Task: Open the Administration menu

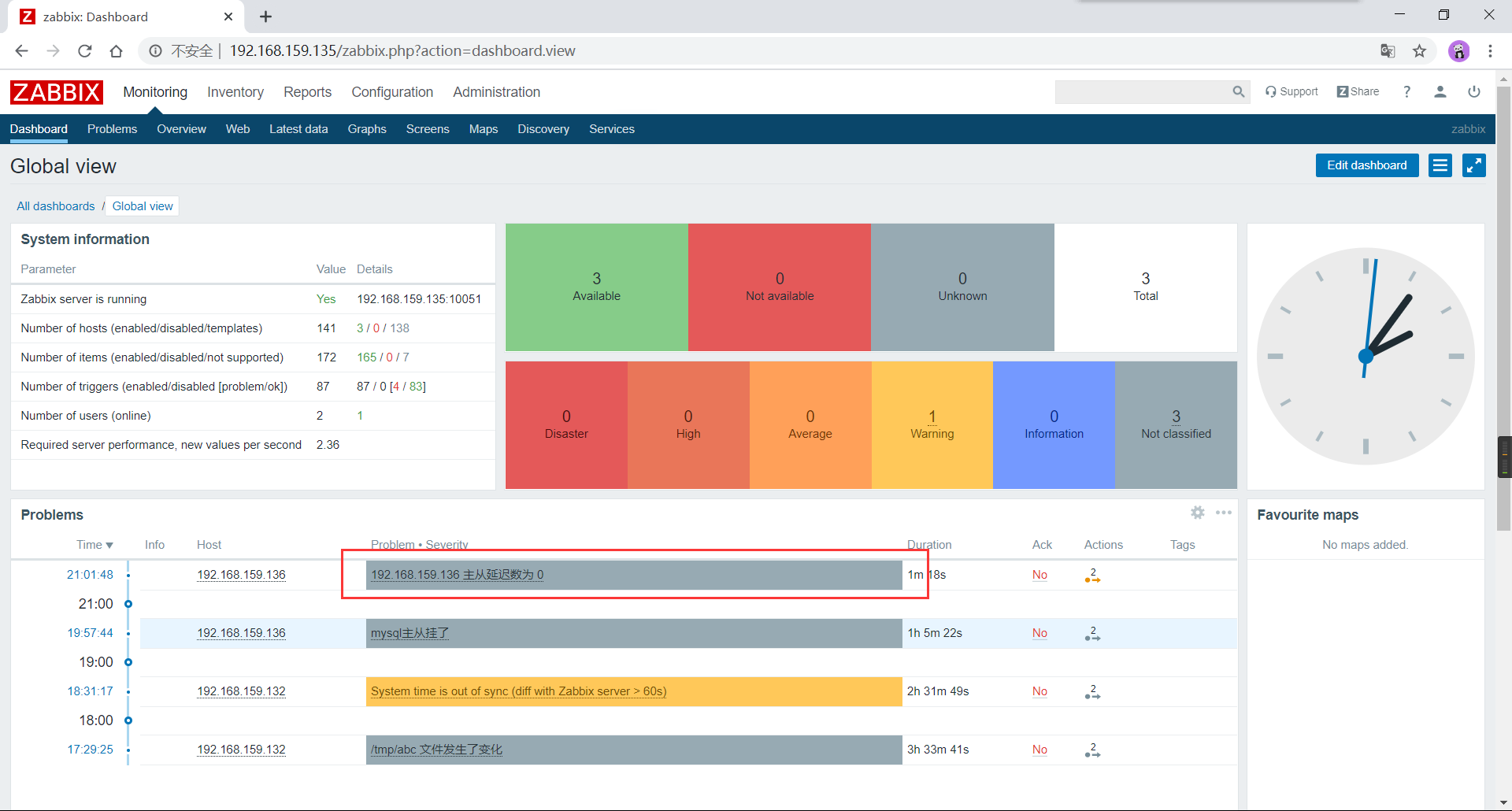Action: 496,92
